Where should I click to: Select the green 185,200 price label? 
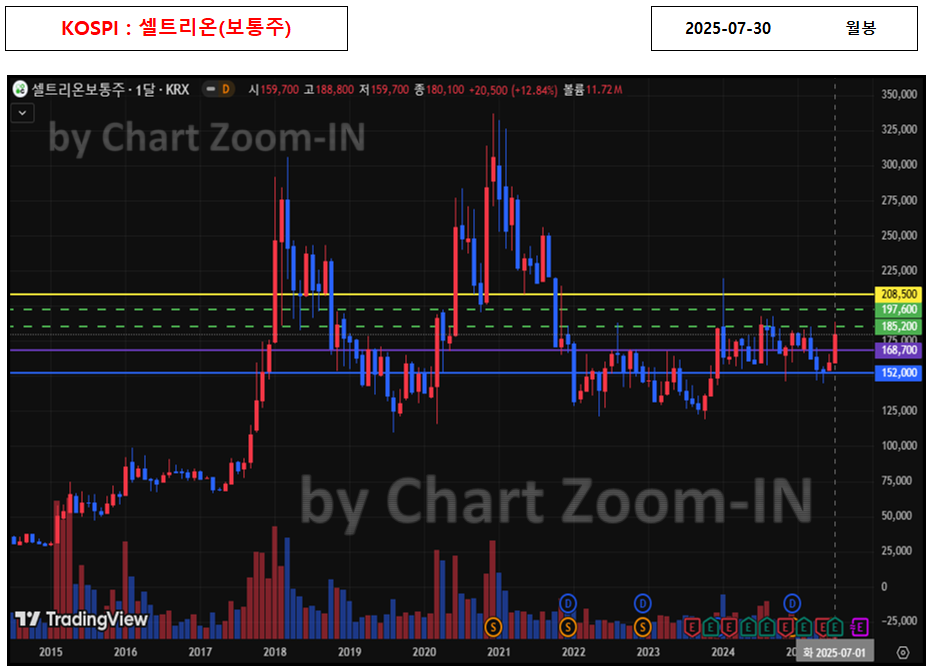898,326
